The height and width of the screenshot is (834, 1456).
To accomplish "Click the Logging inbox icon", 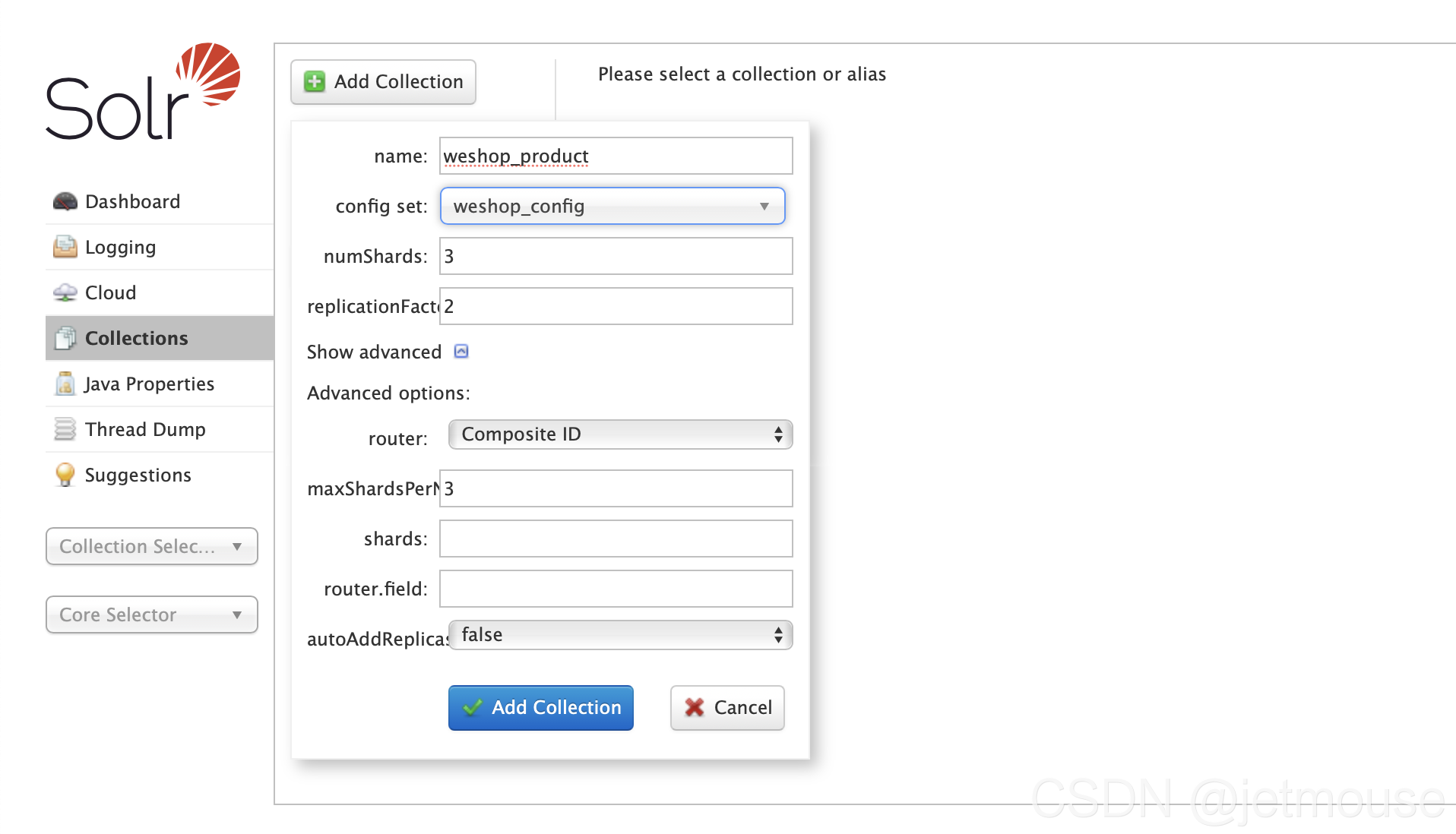I will point(65,247).
